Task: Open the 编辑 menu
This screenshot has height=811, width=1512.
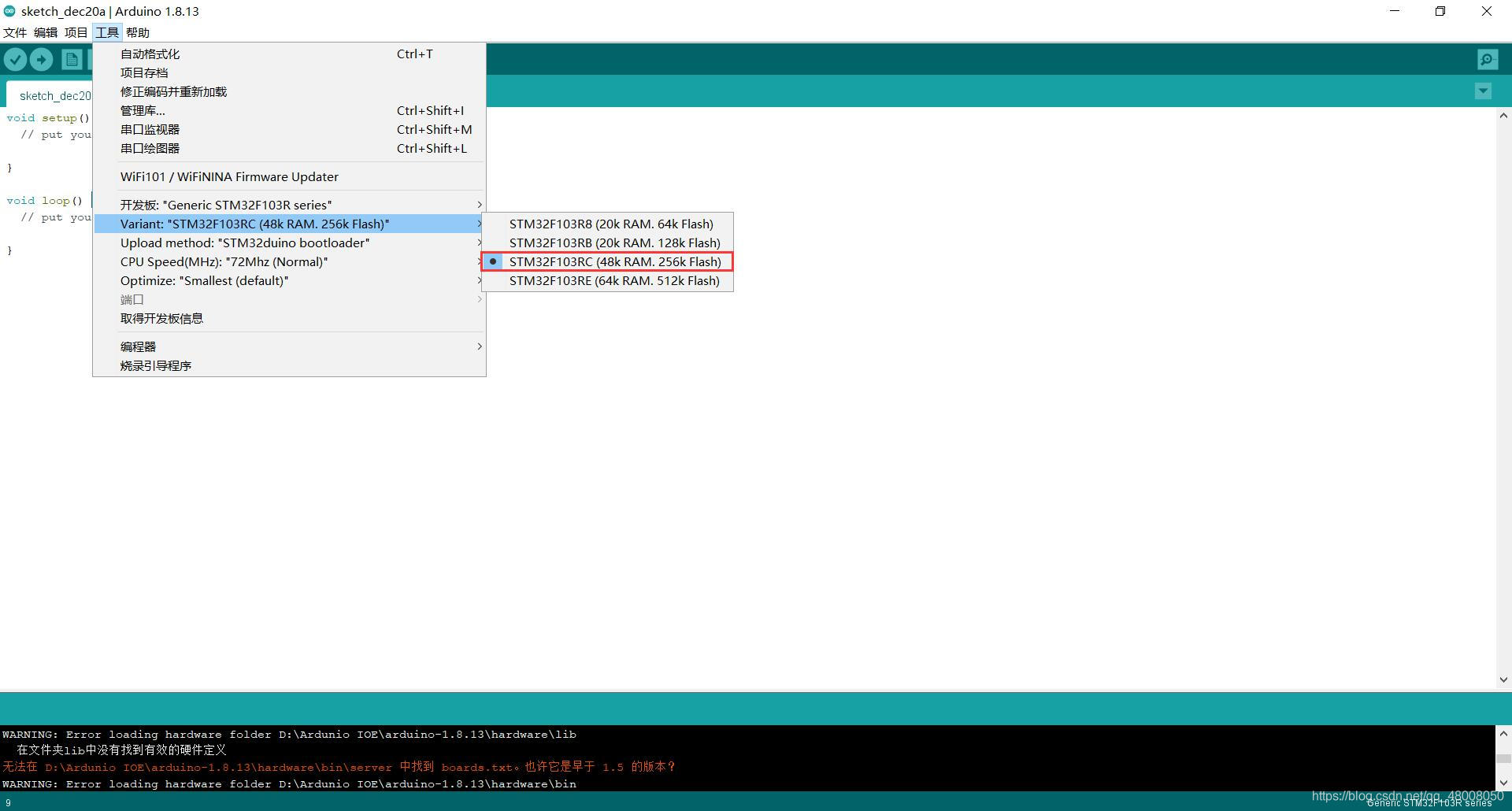Action: click(46, 32)
